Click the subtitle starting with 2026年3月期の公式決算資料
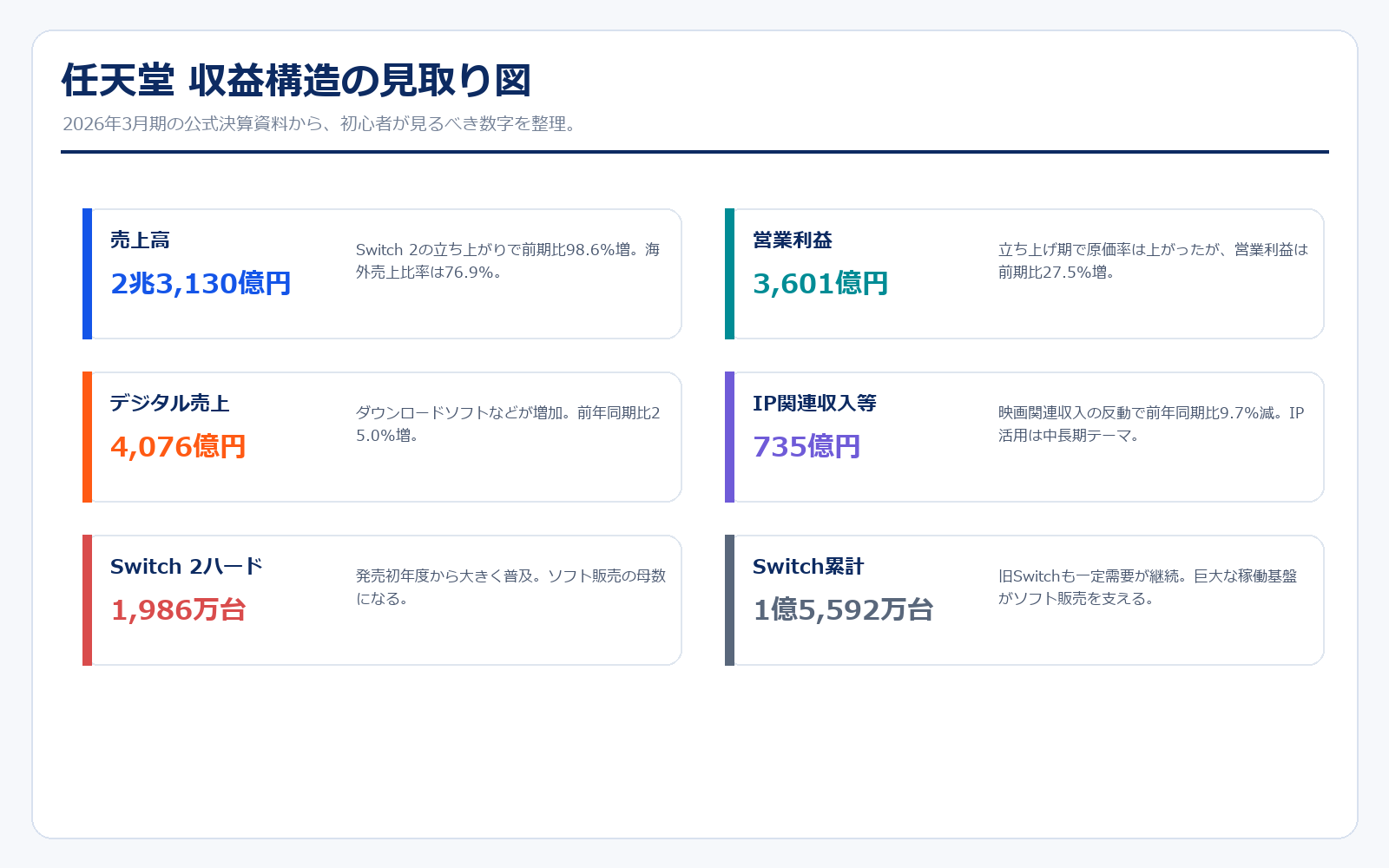 pos(319,123)
